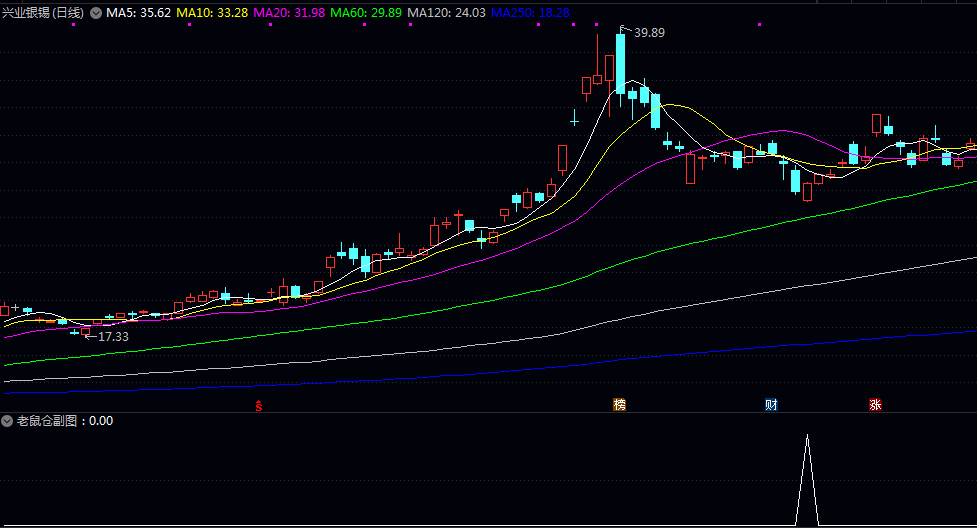Click the flag icon beside 39.89 high

point(624,28)
